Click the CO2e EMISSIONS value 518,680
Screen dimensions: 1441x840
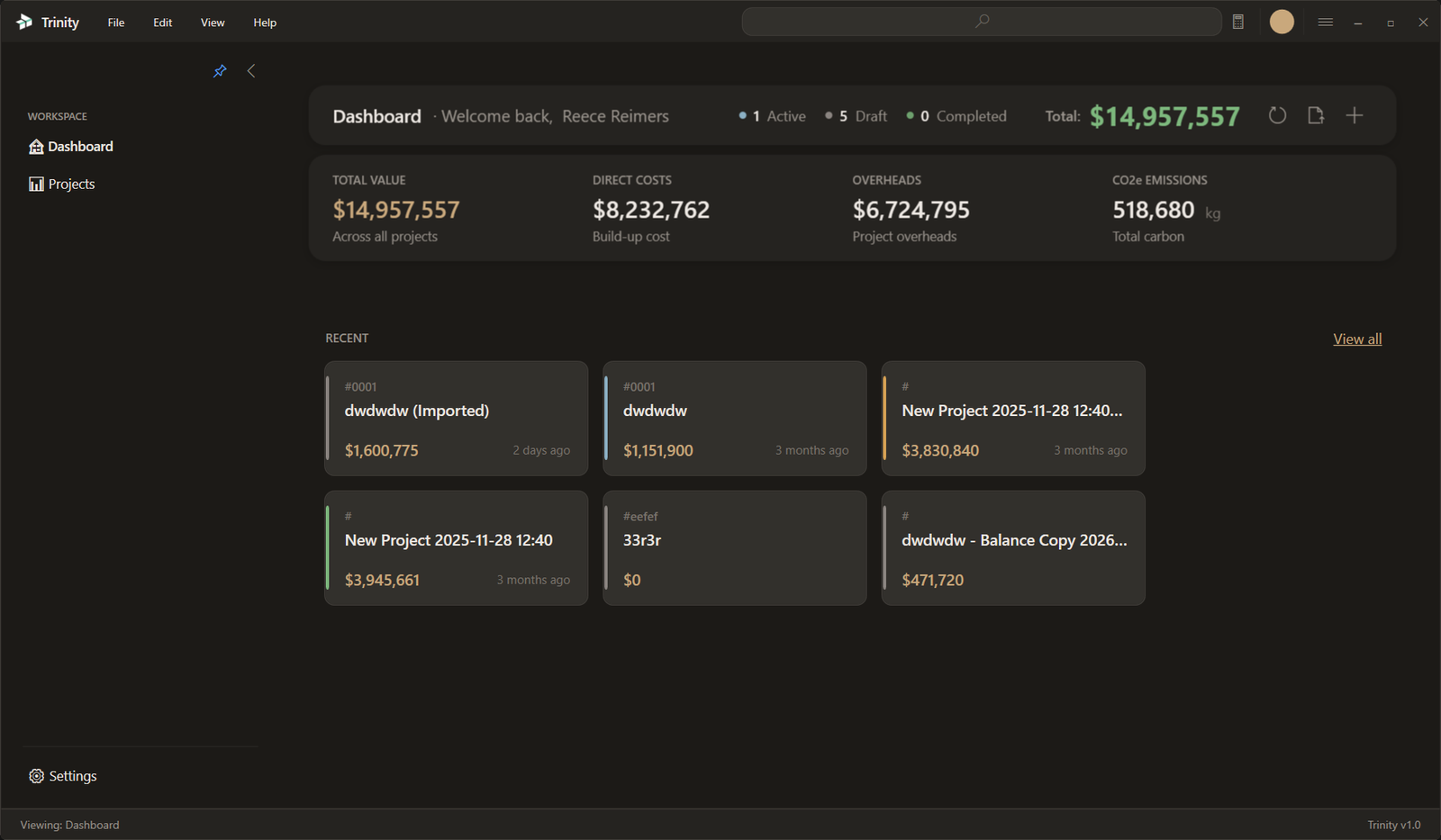1154,210
